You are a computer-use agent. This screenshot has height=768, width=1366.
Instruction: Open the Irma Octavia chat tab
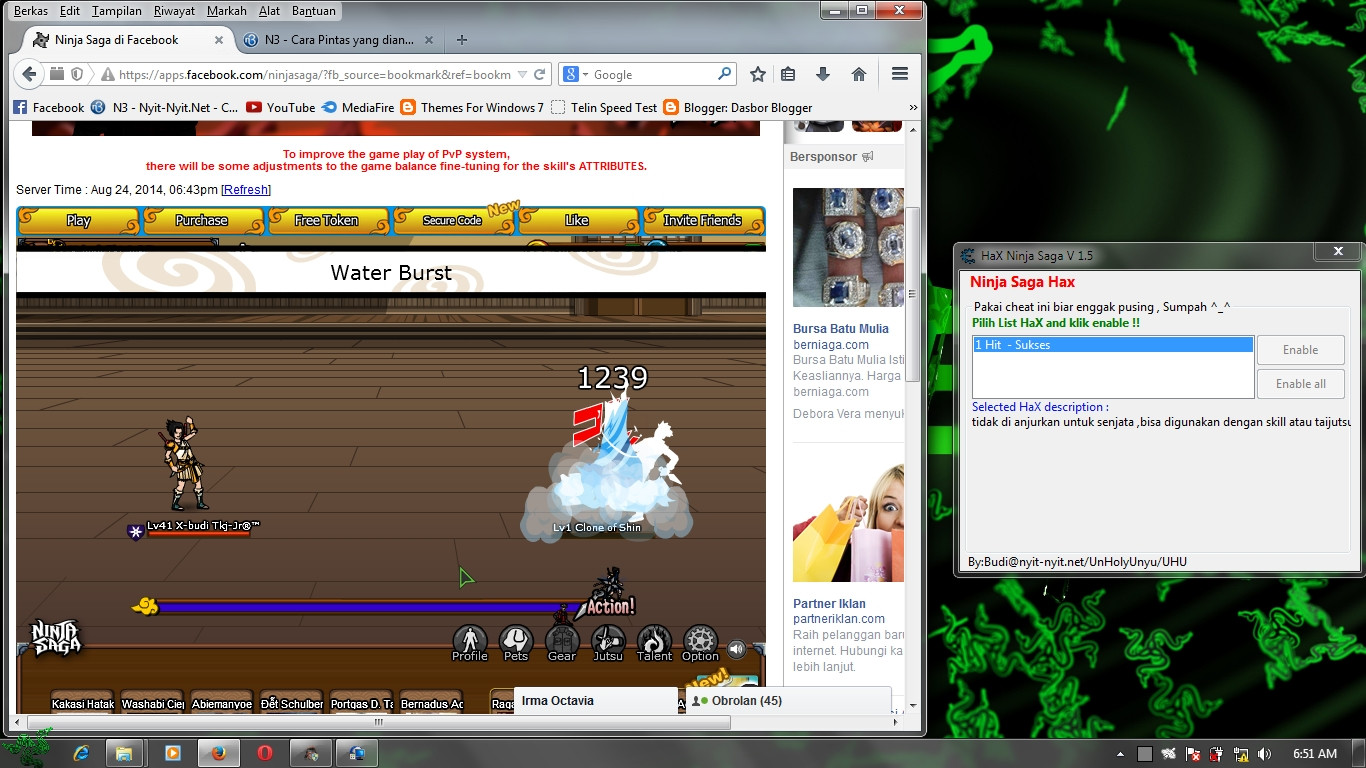tap(596, 701)
